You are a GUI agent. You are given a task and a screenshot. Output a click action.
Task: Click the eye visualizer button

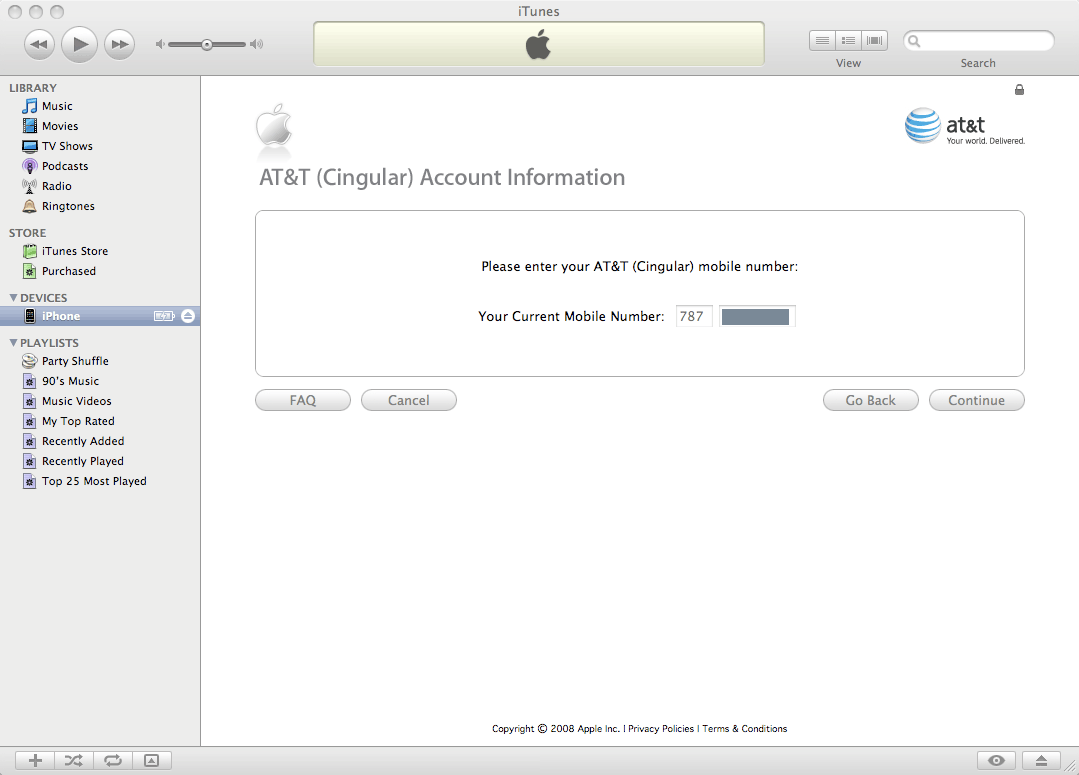[996, 760]
